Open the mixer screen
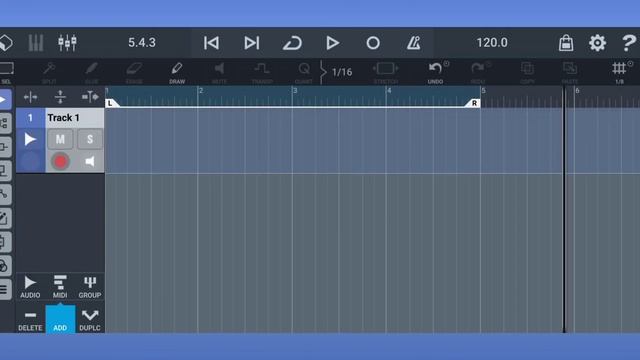 click(x=67, y=43)
